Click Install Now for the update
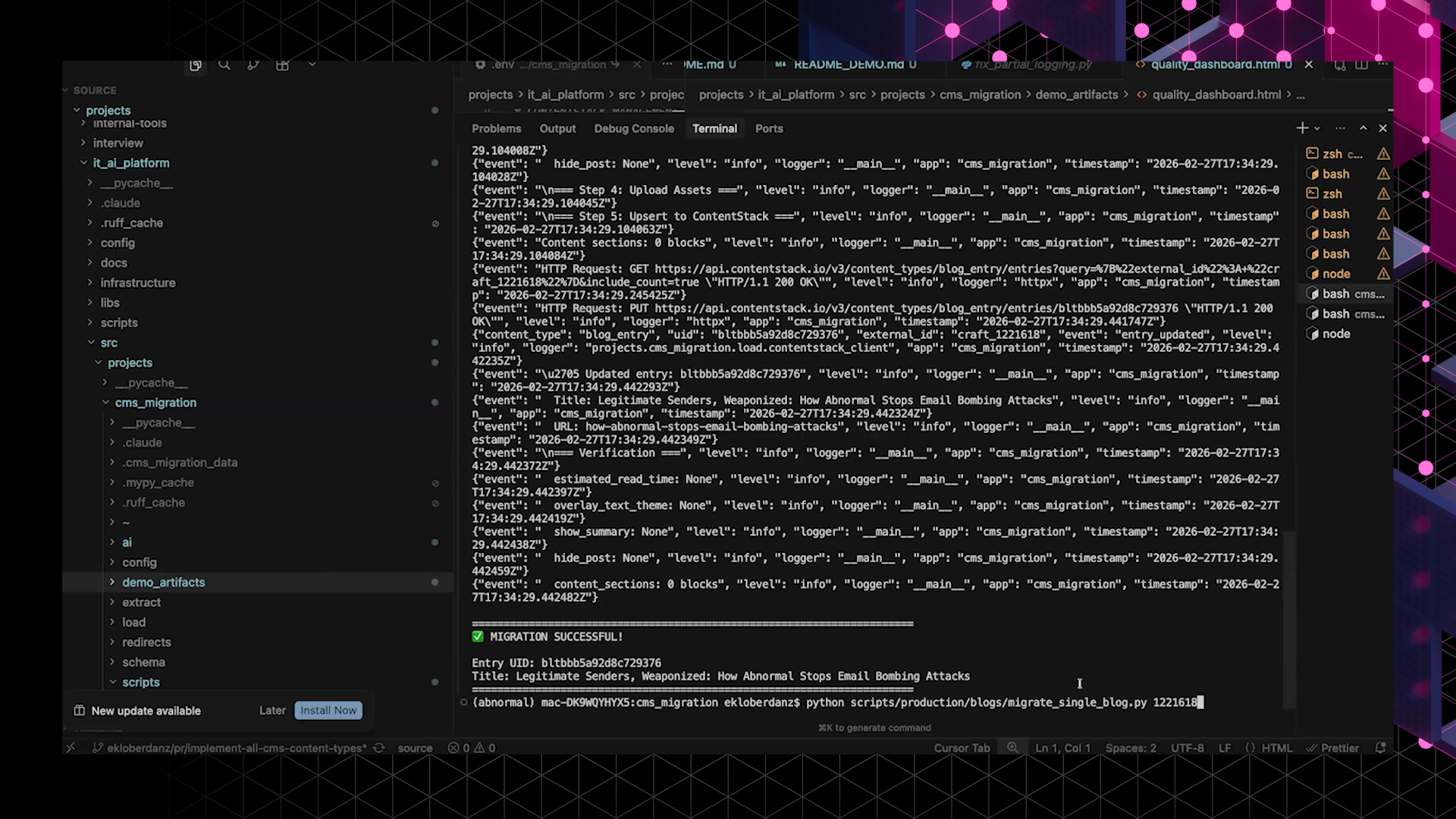The height and width of the screenshot is (819, 1456). coord(328,711)
